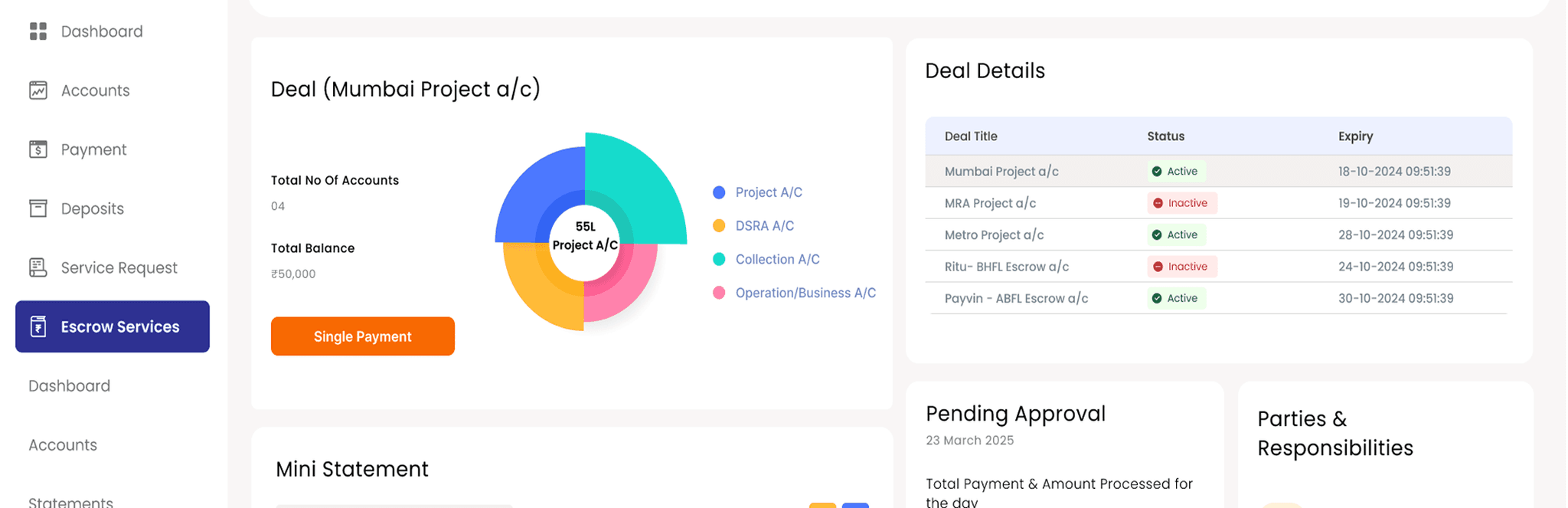This screenshot has width=1568, height=508.
Task: Open the Escrow sub-menu Dashboard item
Action: (70, 386)
